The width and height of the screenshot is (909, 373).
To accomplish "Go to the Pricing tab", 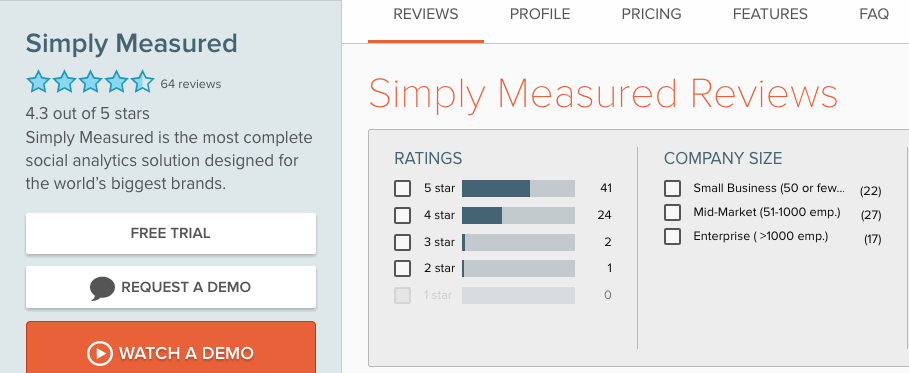I will pos(652,15).
